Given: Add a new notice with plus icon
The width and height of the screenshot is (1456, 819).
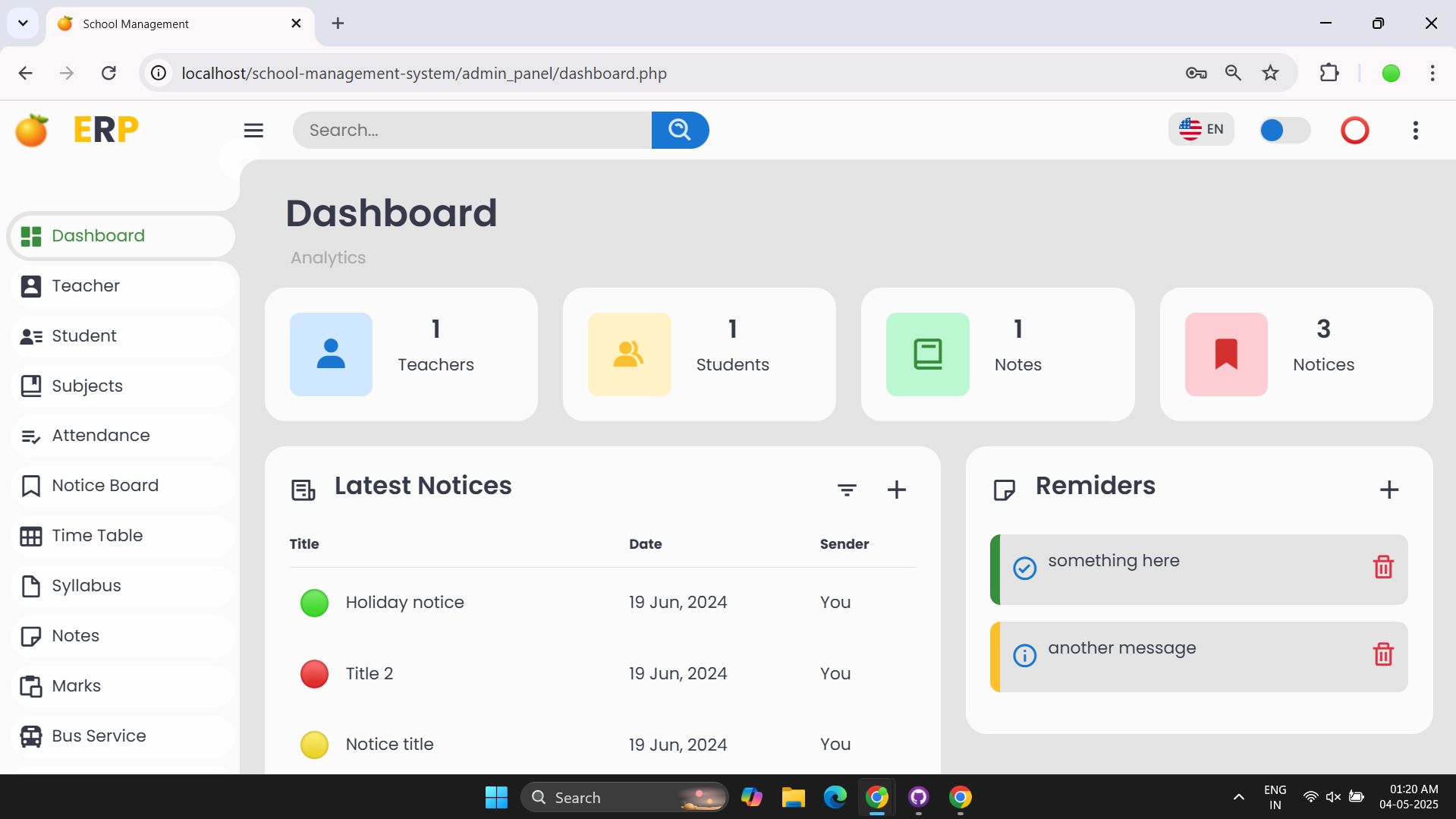Looking at the screenshot, I should 896,490.
